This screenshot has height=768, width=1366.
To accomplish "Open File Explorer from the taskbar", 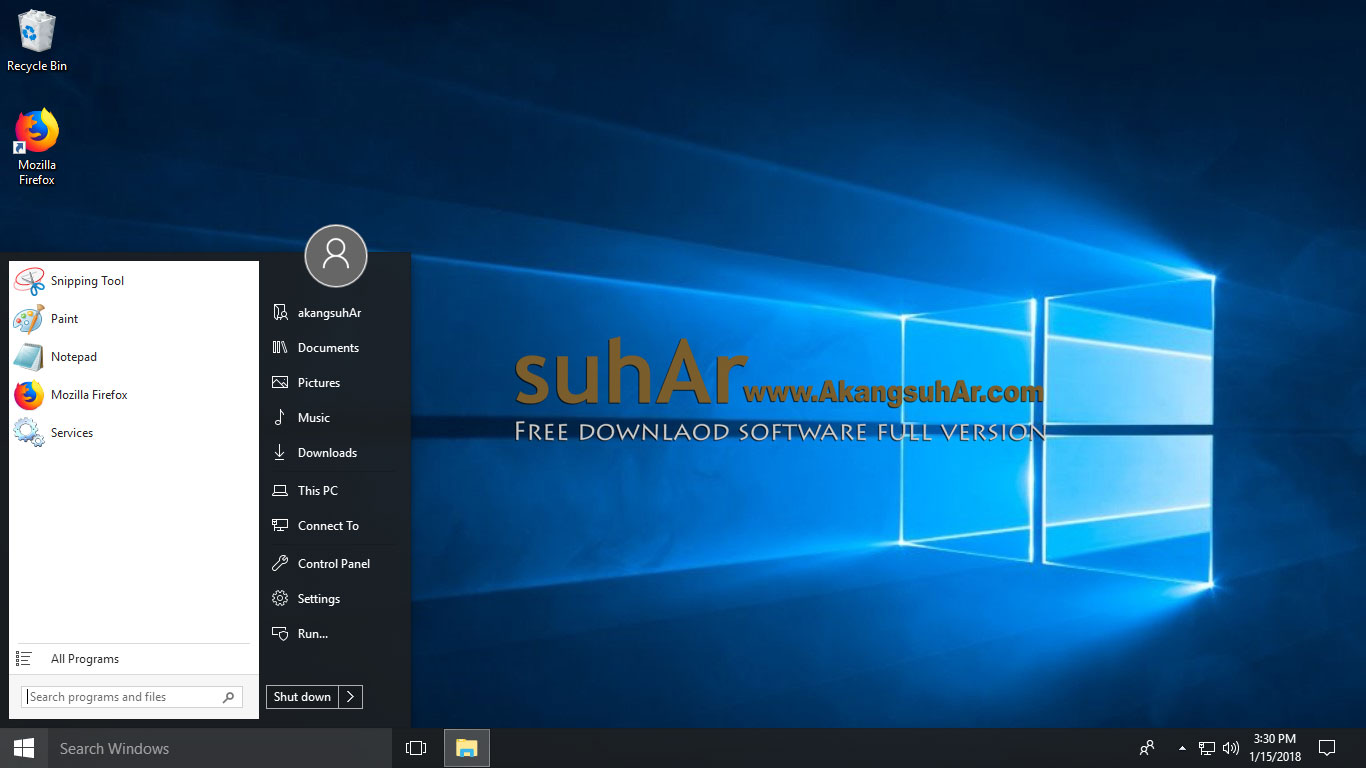I will tap(466, 747).
